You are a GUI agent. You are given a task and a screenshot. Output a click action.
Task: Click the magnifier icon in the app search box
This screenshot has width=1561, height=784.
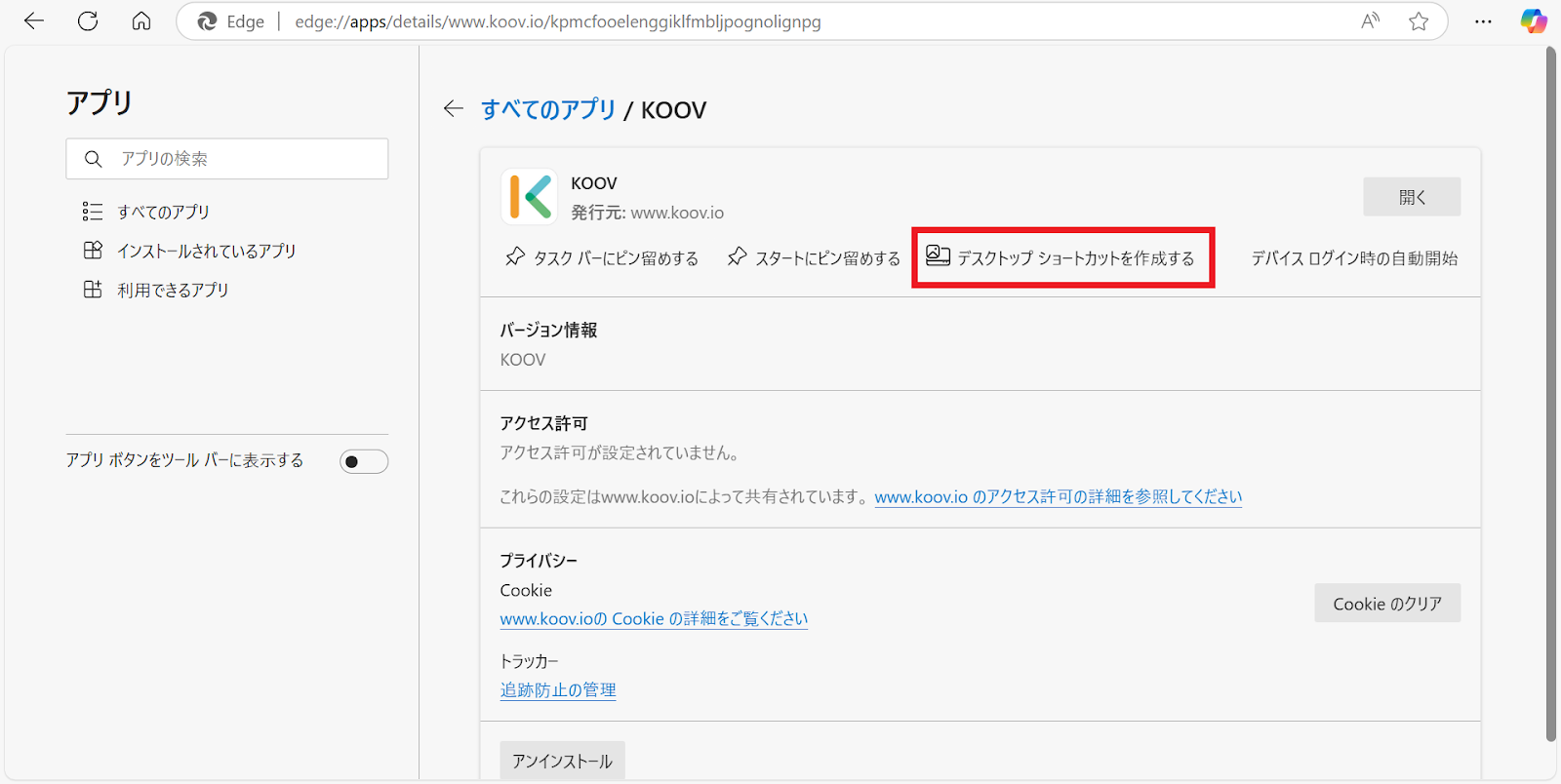point(93,159)
